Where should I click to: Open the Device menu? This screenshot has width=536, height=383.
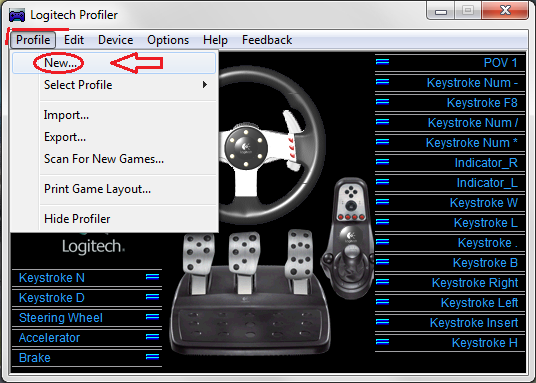tap(116, 40)
